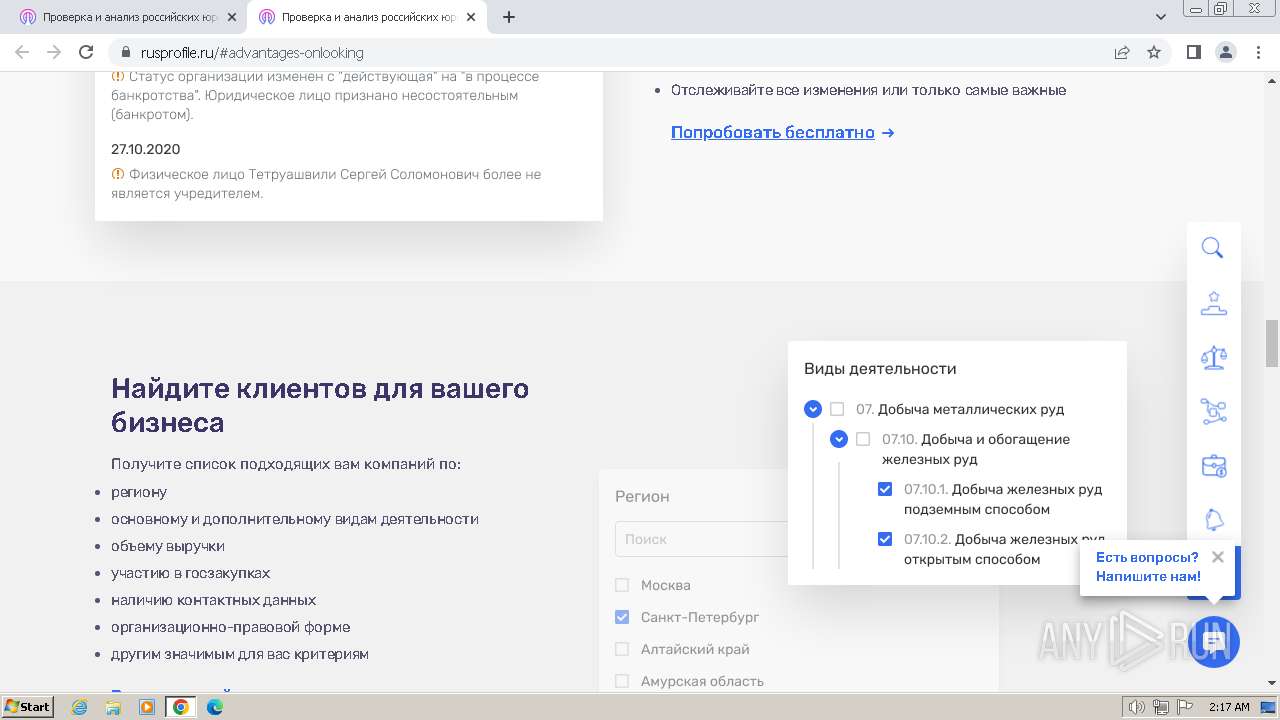
Task: Close the second active rusprofile tab
Action: tap(470, 17)
